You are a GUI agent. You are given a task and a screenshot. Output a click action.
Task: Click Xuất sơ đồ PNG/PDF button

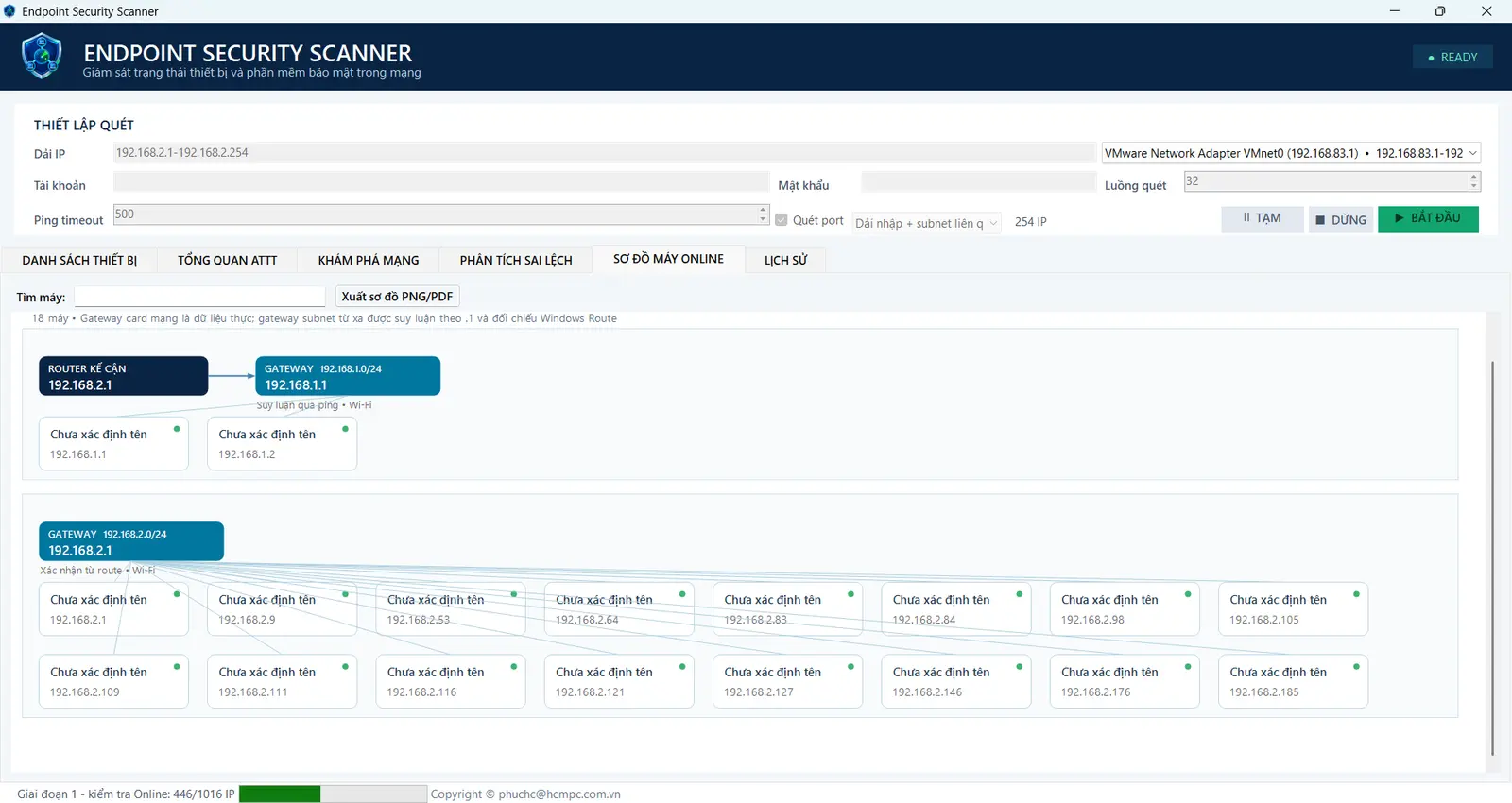(x=397, y=297)
